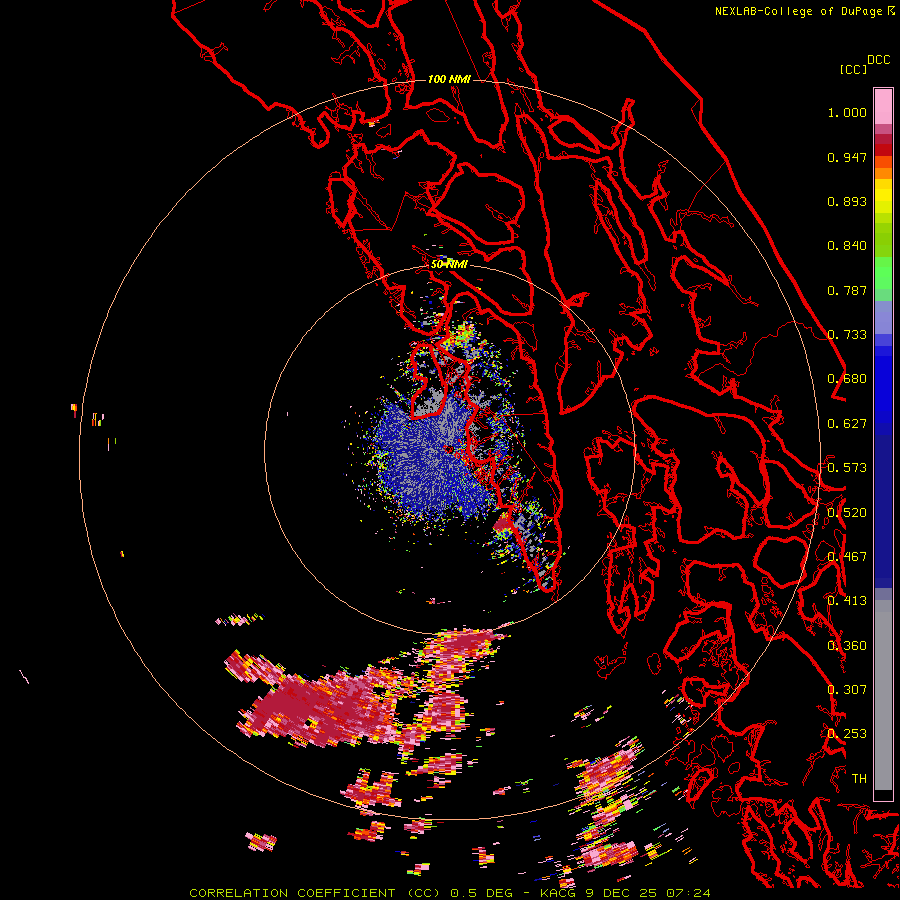Click the [CC] color bar unit label
Image resolution: width=900 pixels, height=900 pixels.
[x=853, y=69]
